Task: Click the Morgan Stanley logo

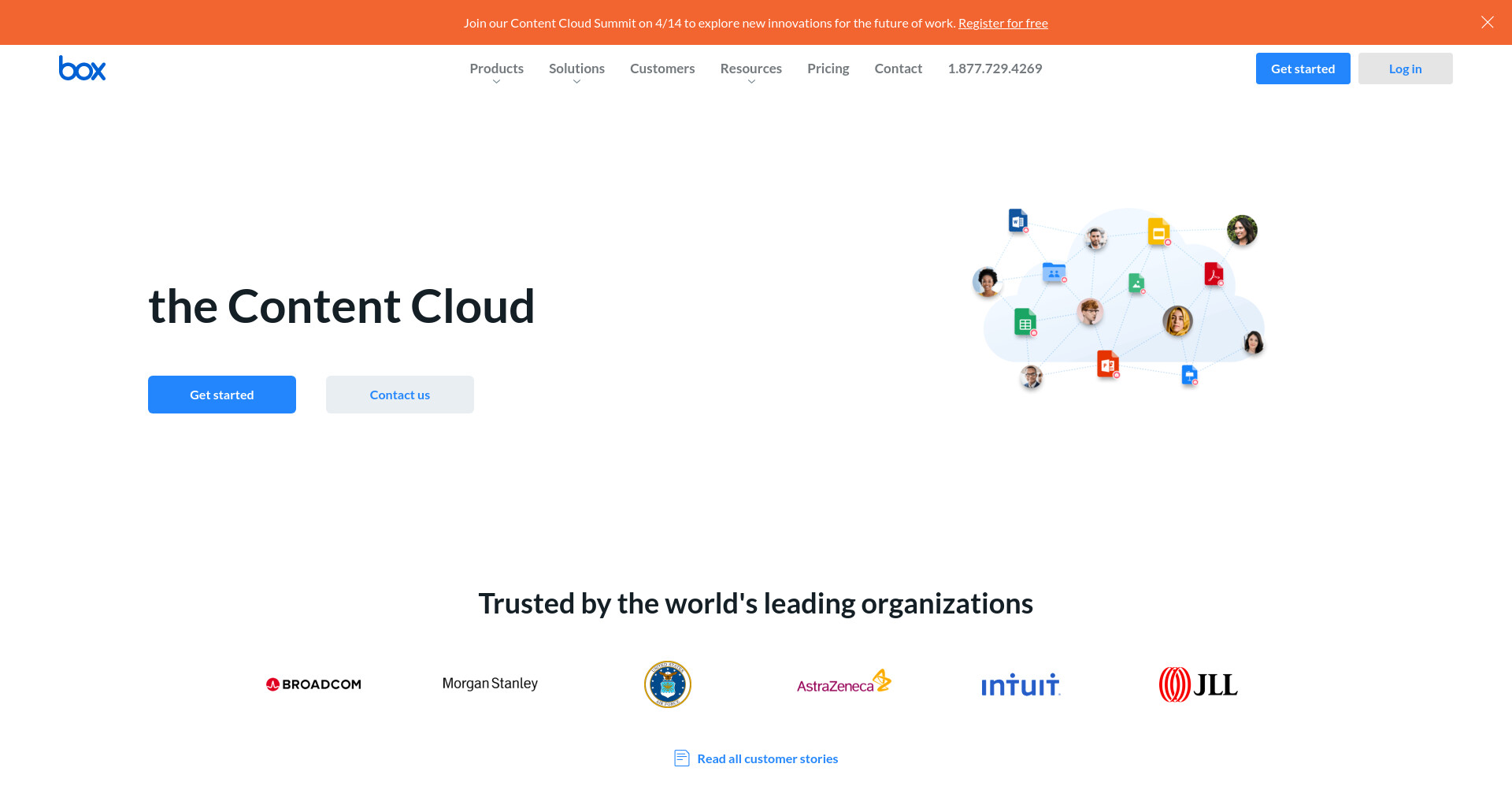Action: (x=490, y=684)
